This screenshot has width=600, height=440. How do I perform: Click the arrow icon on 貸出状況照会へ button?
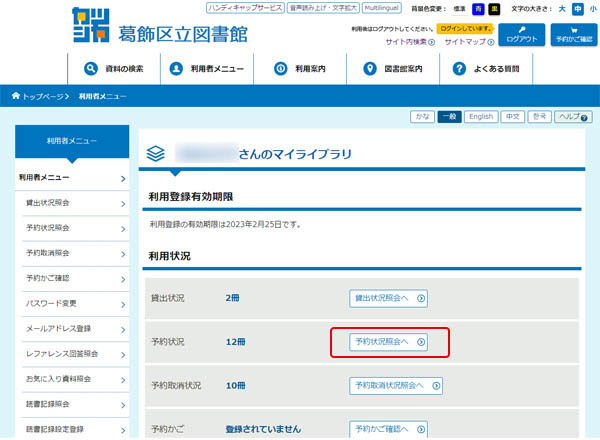click(x=421, y=298)
